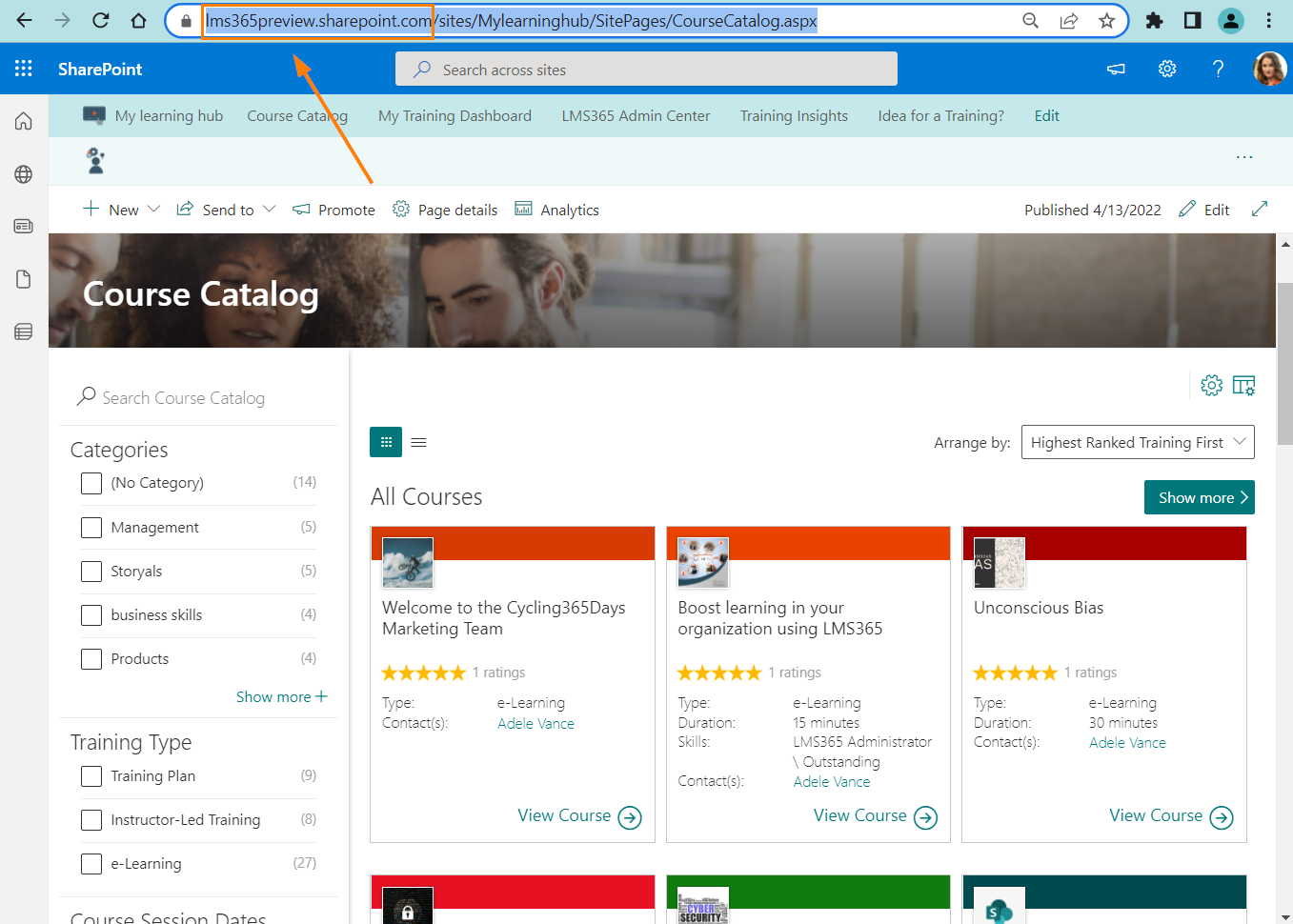The height and width of the screenshot is (924, 1293).
Task: Open My files page icon in left rail
Action: point(24,279)
